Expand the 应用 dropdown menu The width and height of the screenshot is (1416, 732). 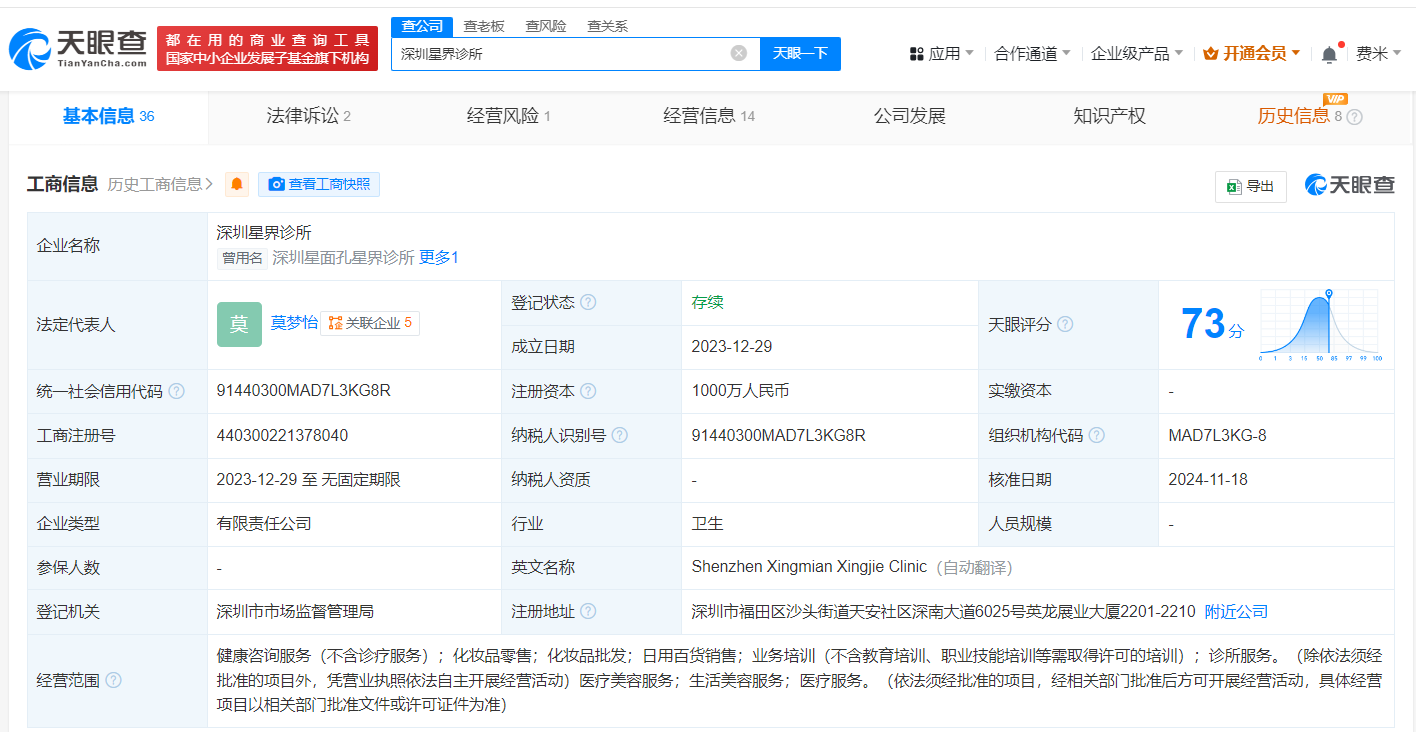point(941,54)
